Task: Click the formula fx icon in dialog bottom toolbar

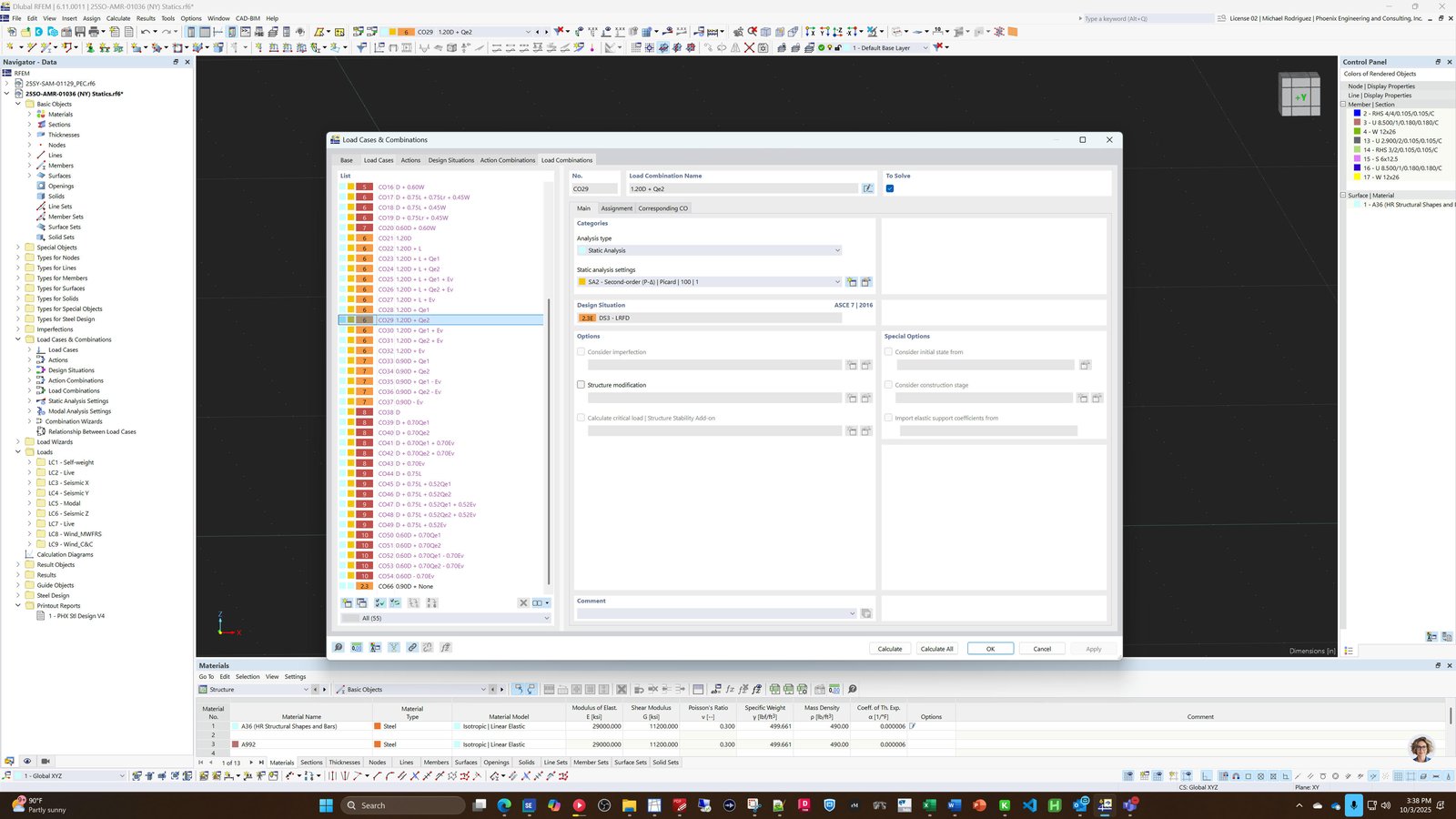Action: [445, 648]
